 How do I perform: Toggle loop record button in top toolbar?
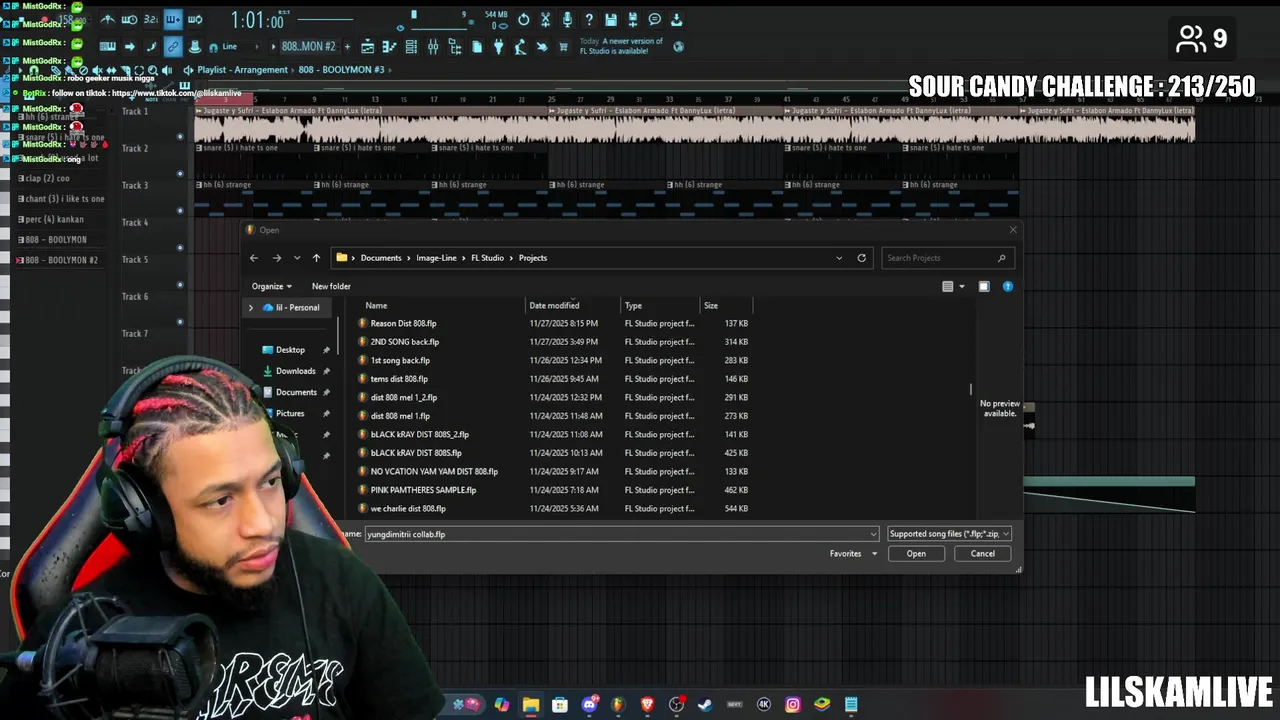(x=195, y=19)
